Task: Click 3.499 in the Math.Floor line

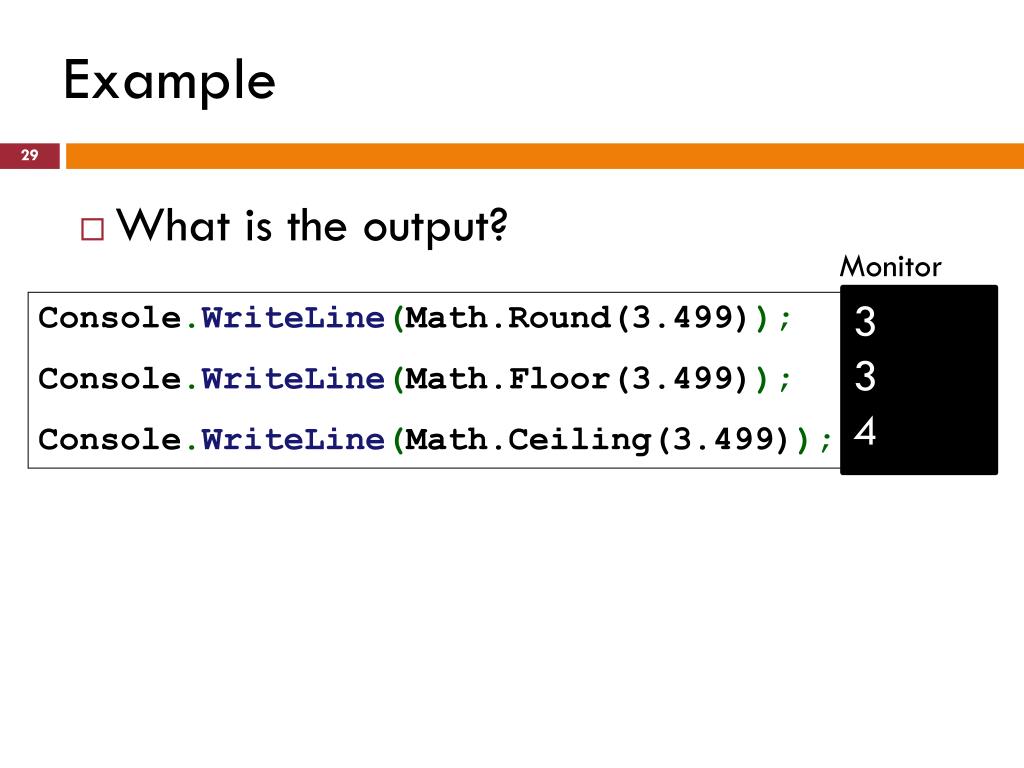Action: pyautogui.click(x=682, y=379)
